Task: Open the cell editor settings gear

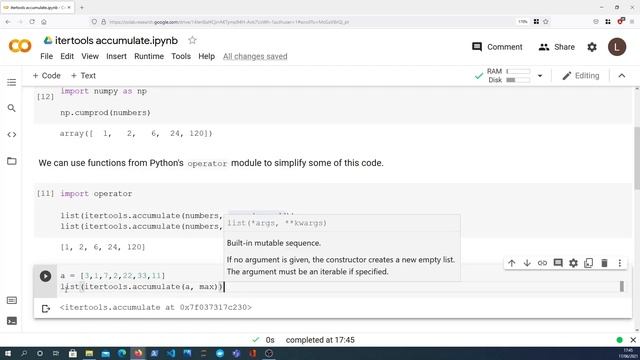Action: pos(573,263)
